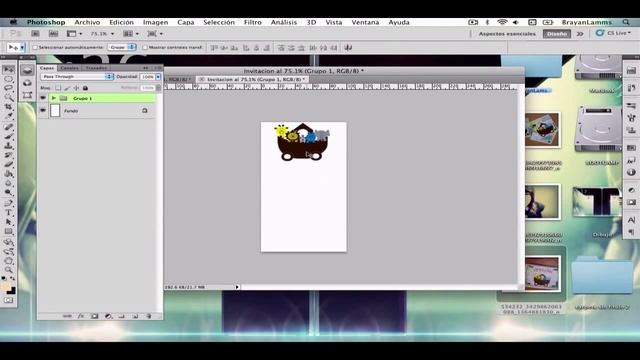Viewport: 640px width, 360px height.
Task: Select the Quick Selection tool
Action: point(8,97)
